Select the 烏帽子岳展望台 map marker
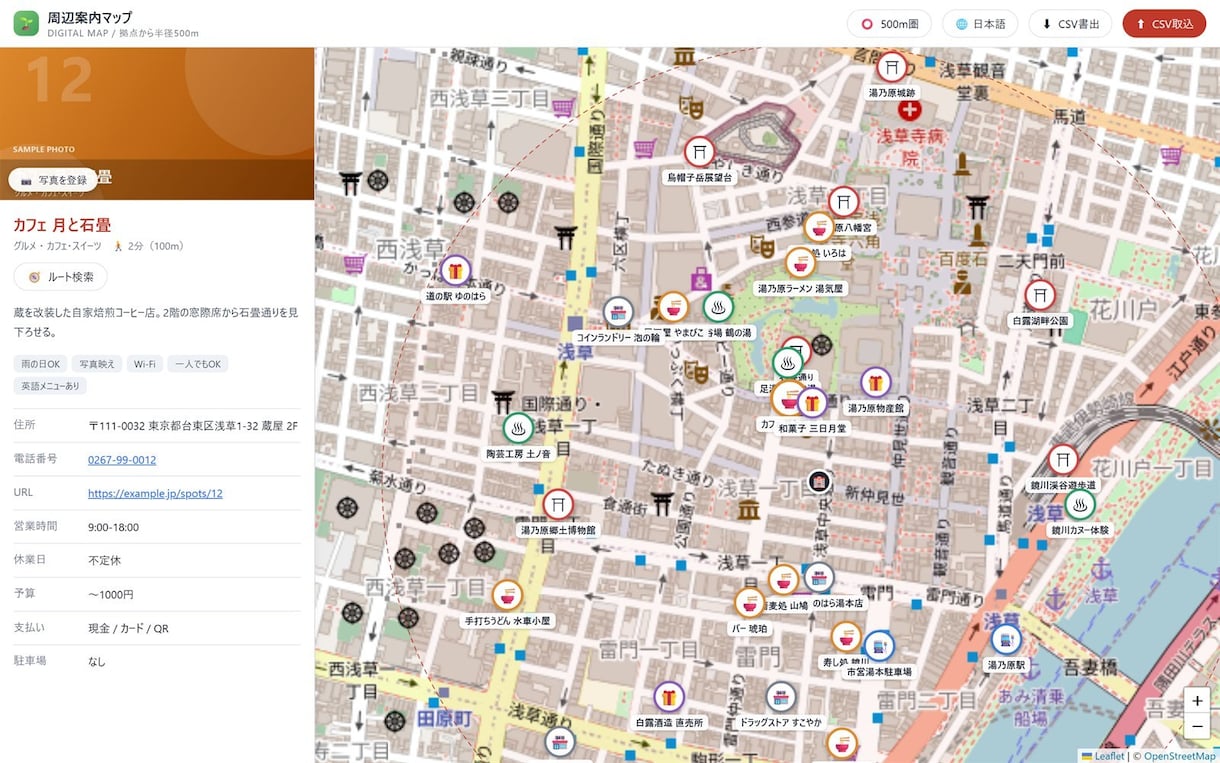This screenshot has width=1220, height=763. coord(699,152)
